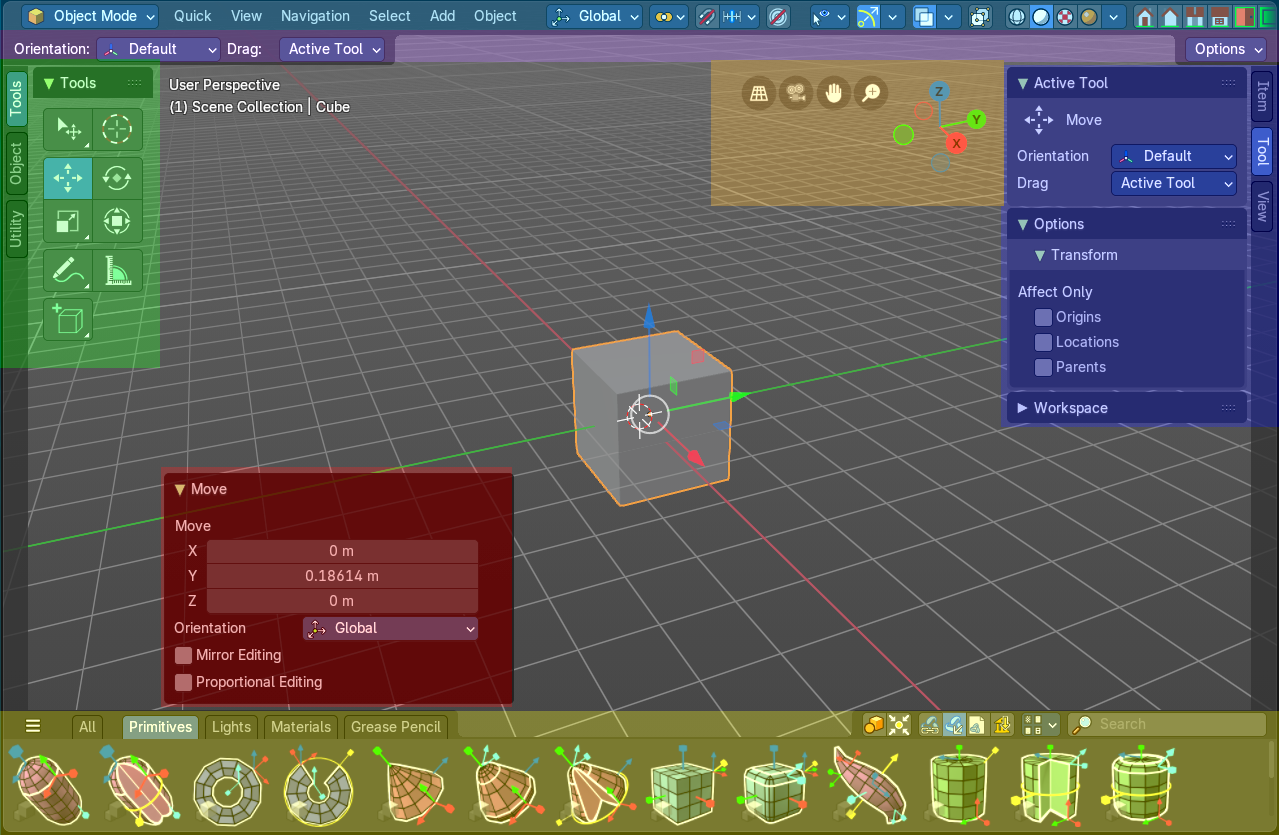Activate the 3D Cursor tool
This screenshot has width=1279, height=835.
click(118, 129)
